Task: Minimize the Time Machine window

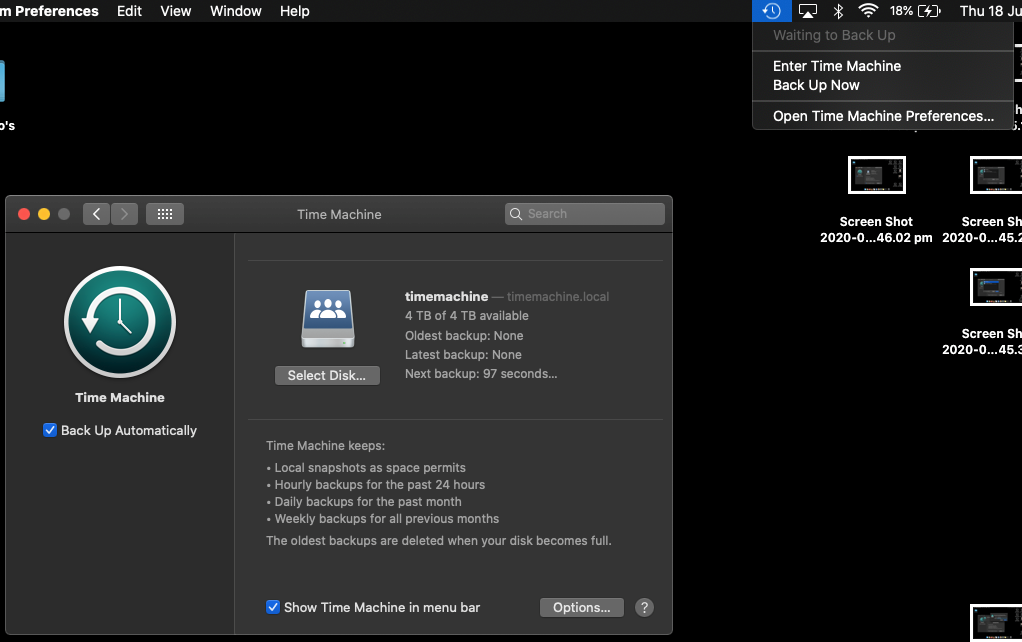Action: coord(44,214)
